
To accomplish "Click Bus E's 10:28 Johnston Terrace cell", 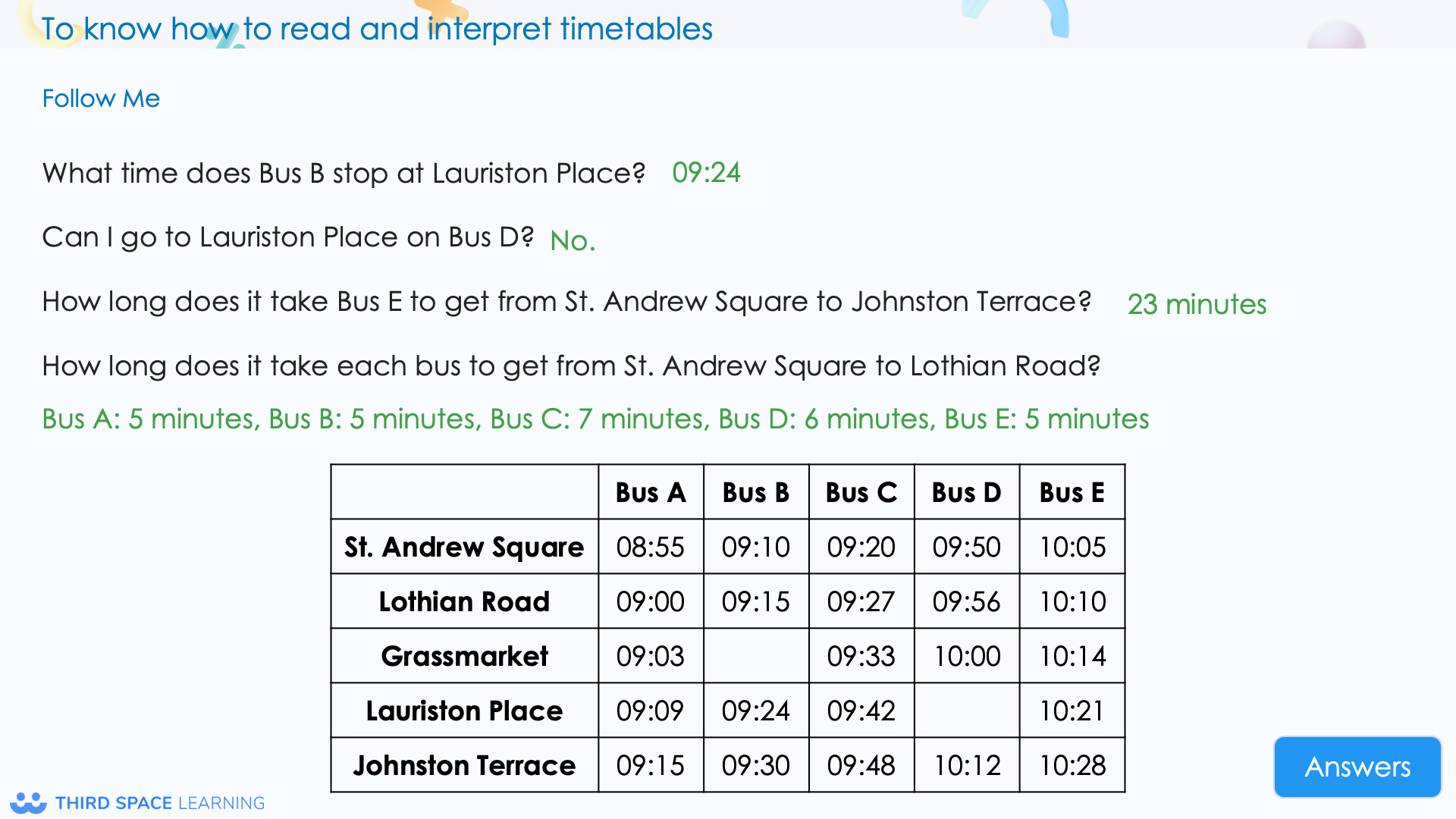I will coord(1072,765).
